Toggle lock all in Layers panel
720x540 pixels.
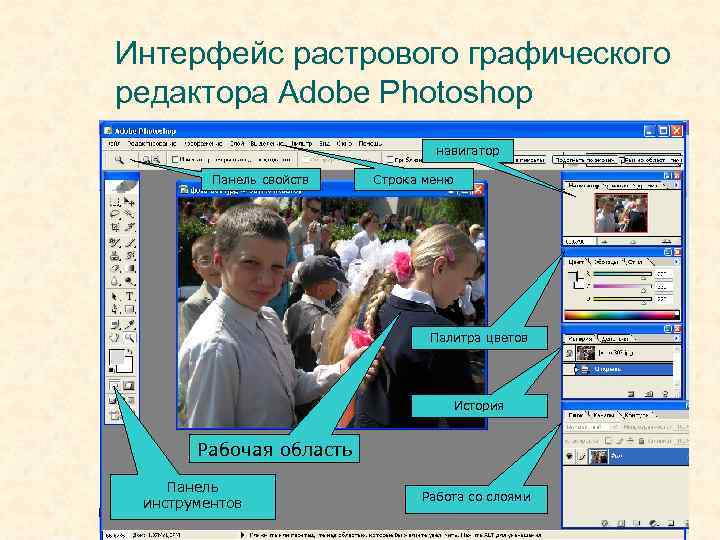point(641,441)
